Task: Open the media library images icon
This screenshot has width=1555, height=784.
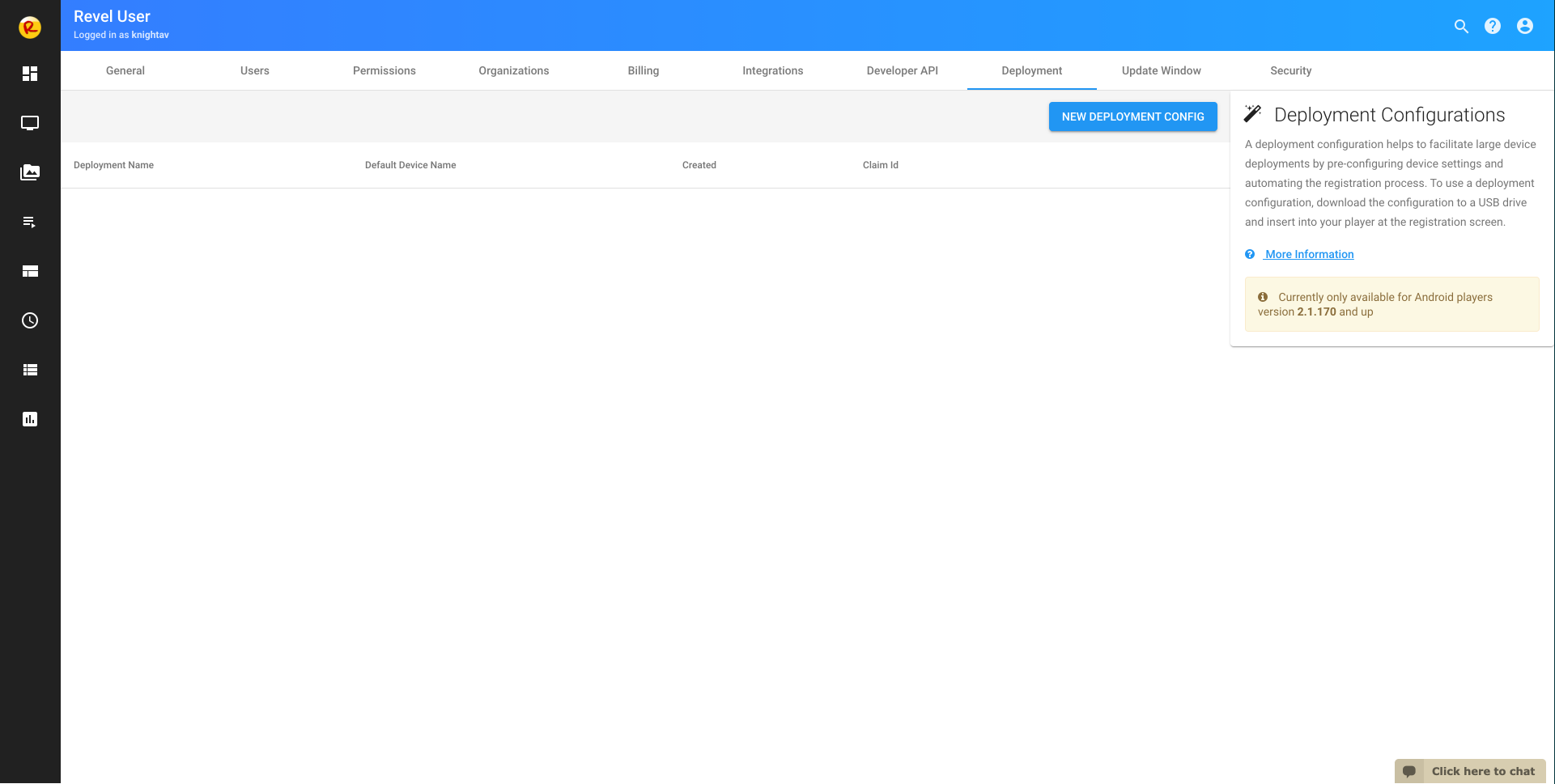Action: click(30, 172)
